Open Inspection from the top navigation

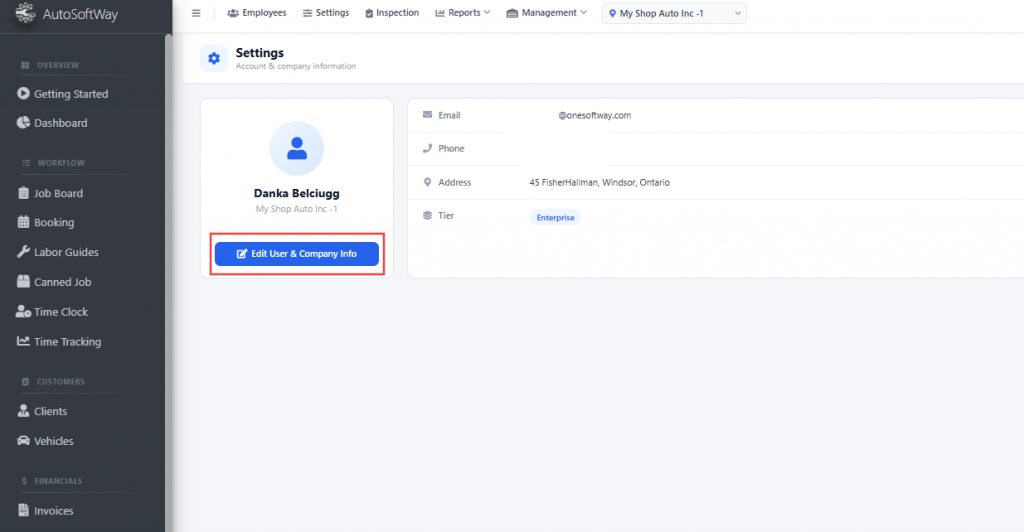tap(391, 13)
